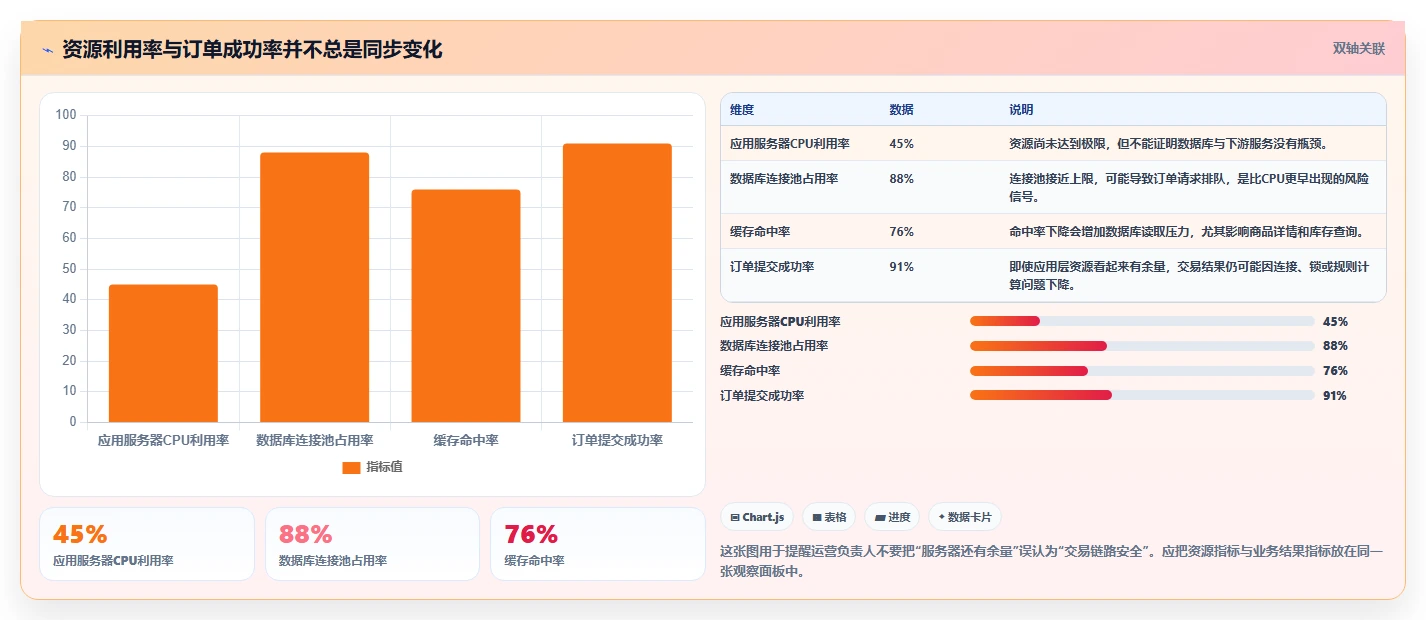Click the 订单提交成功率 label in the progress list

coord(762,396)
